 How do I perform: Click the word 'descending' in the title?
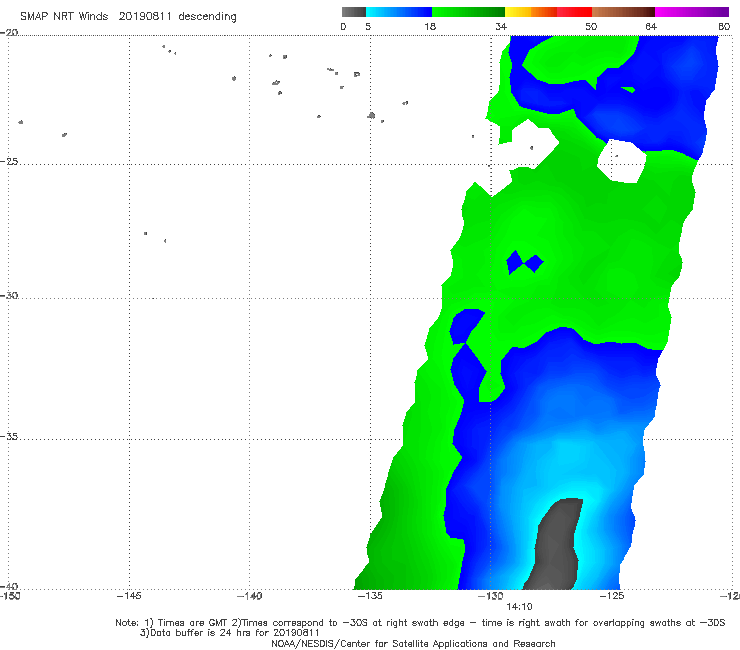tap(207, 17)
